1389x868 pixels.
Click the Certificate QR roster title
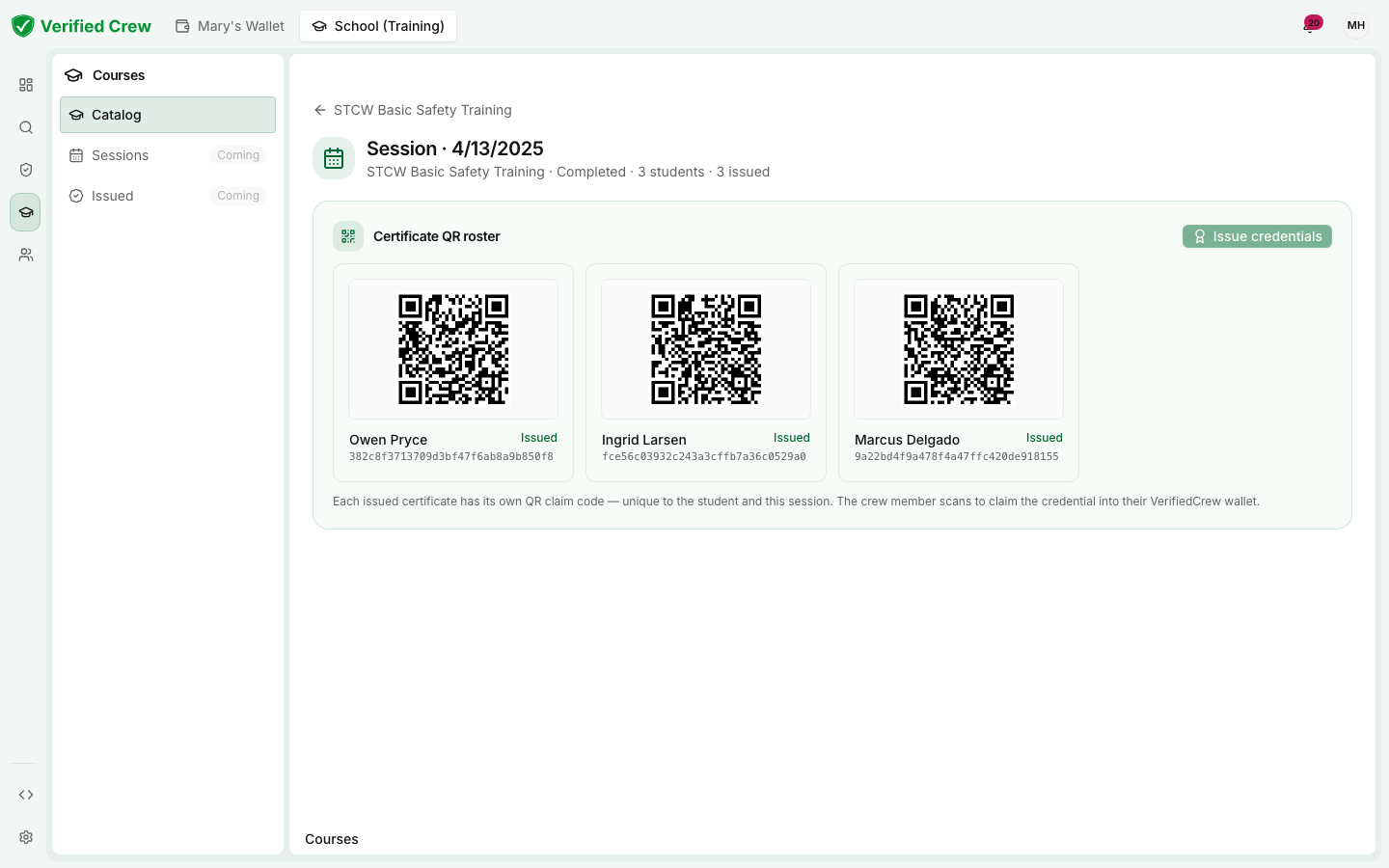coord(437,236)
